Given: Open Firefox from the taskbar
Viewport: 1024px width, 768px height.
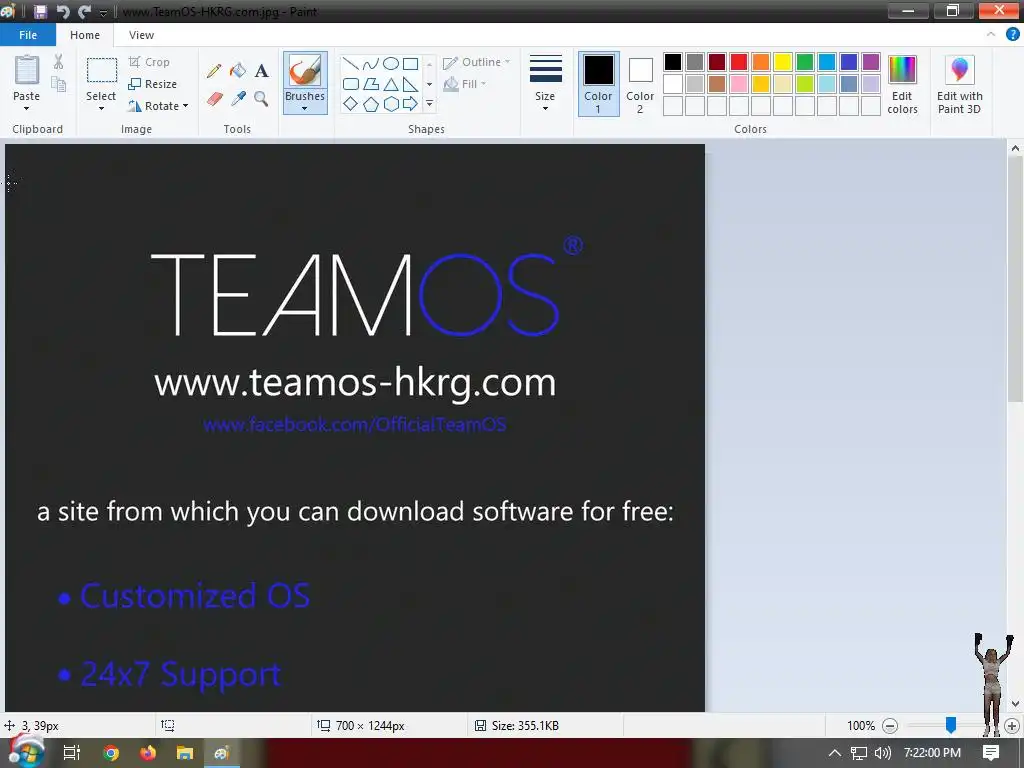Looking at the screenshot, I should tap(148, 753).
